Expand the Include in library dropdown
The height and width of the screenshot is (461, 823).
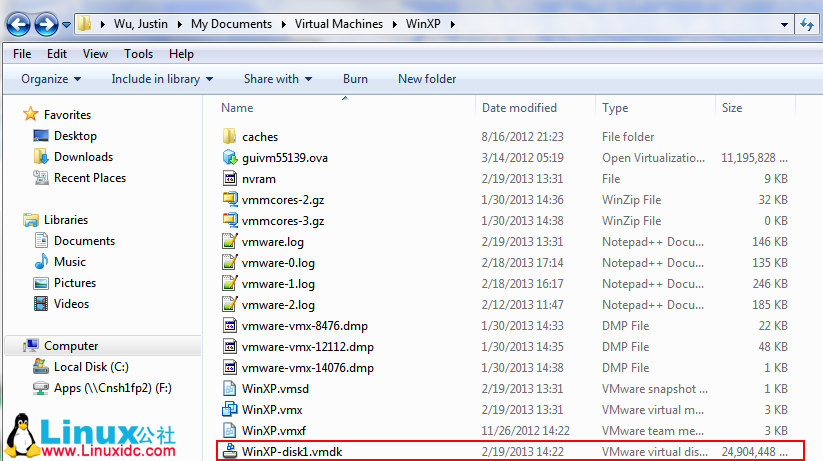tap(162, 79)
